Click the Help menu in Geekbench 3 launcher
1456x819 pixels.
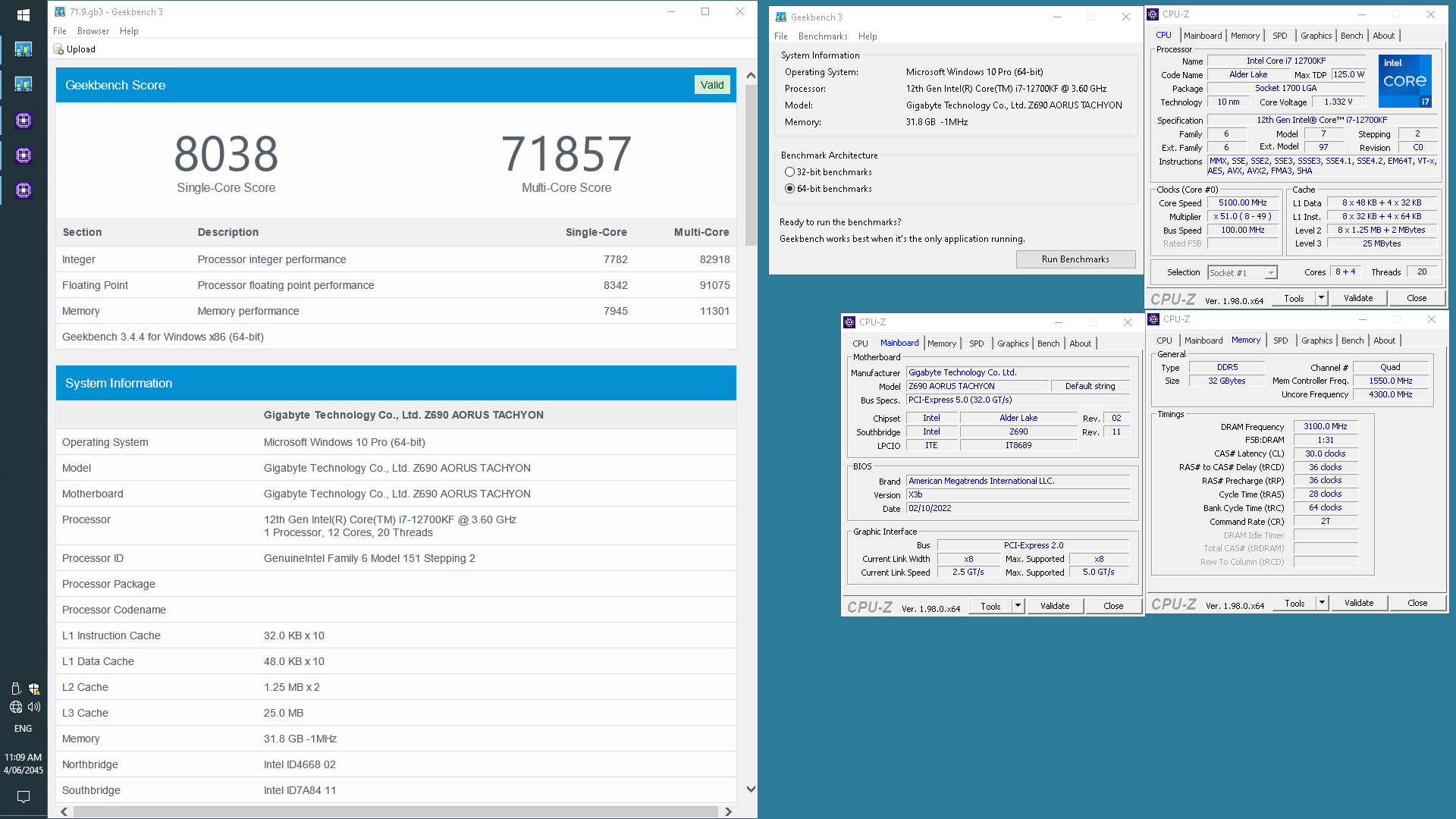coord(868,36)
